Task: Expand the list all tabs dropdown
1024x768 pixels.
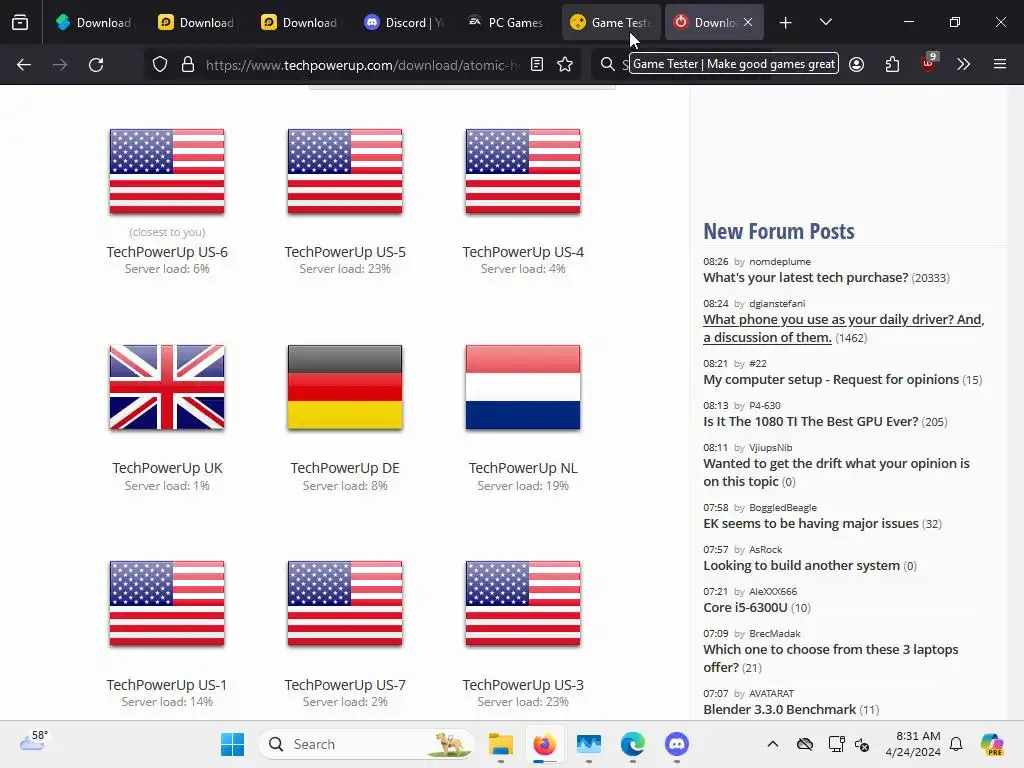Action: pyautogui.click(x=826, y=22)
